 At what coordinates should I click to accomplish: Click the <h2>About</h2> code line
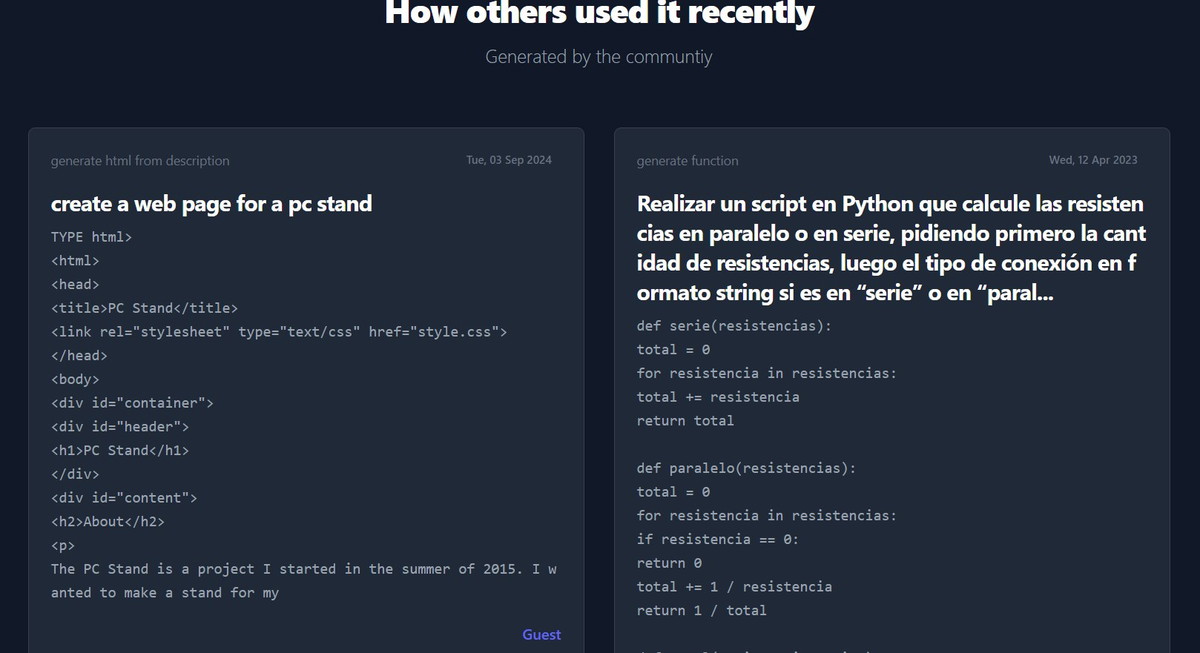coord(108,521)
